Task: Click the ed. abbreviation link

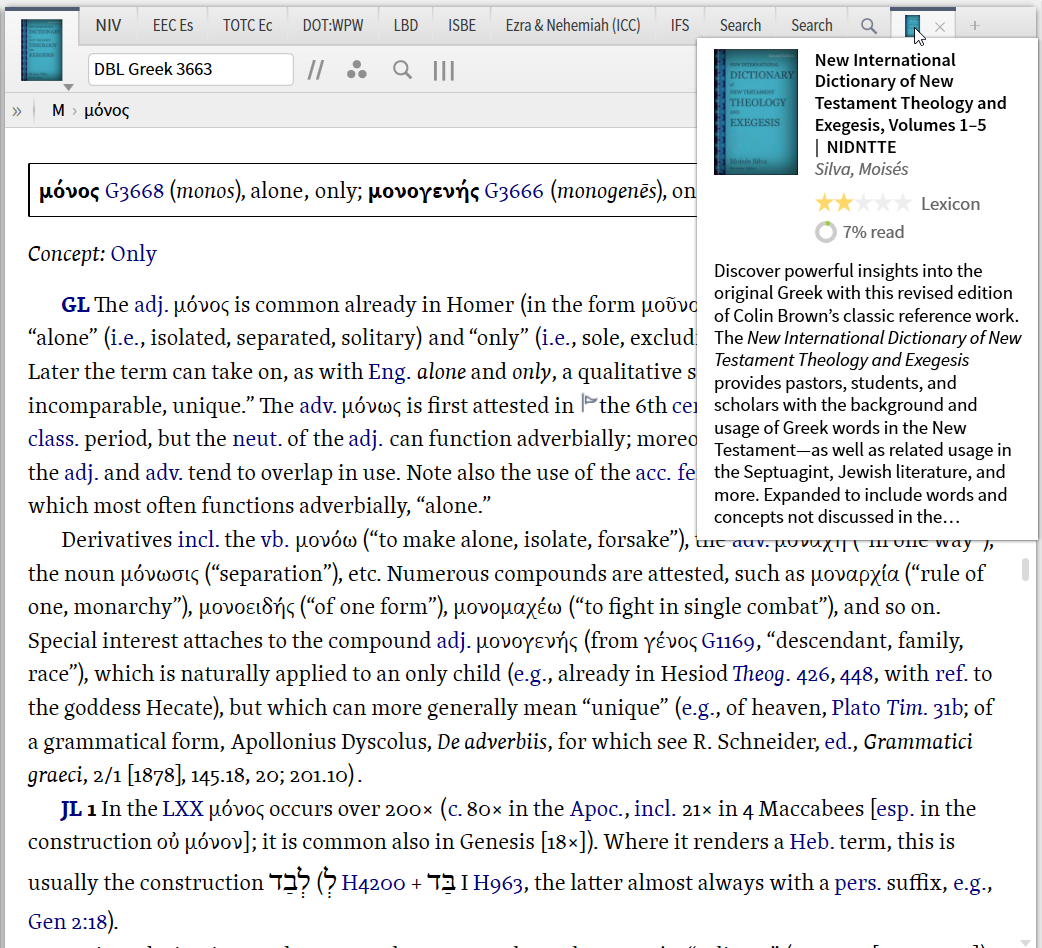Action: coord(838,742)
